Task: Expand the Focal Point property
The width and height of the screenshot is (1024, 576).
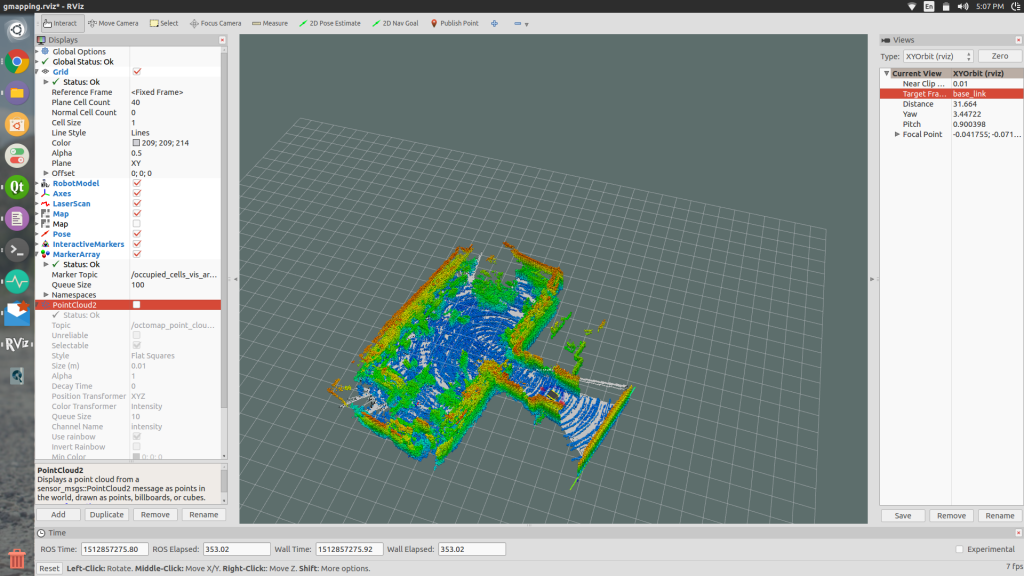Action: (x=897, y=135)
